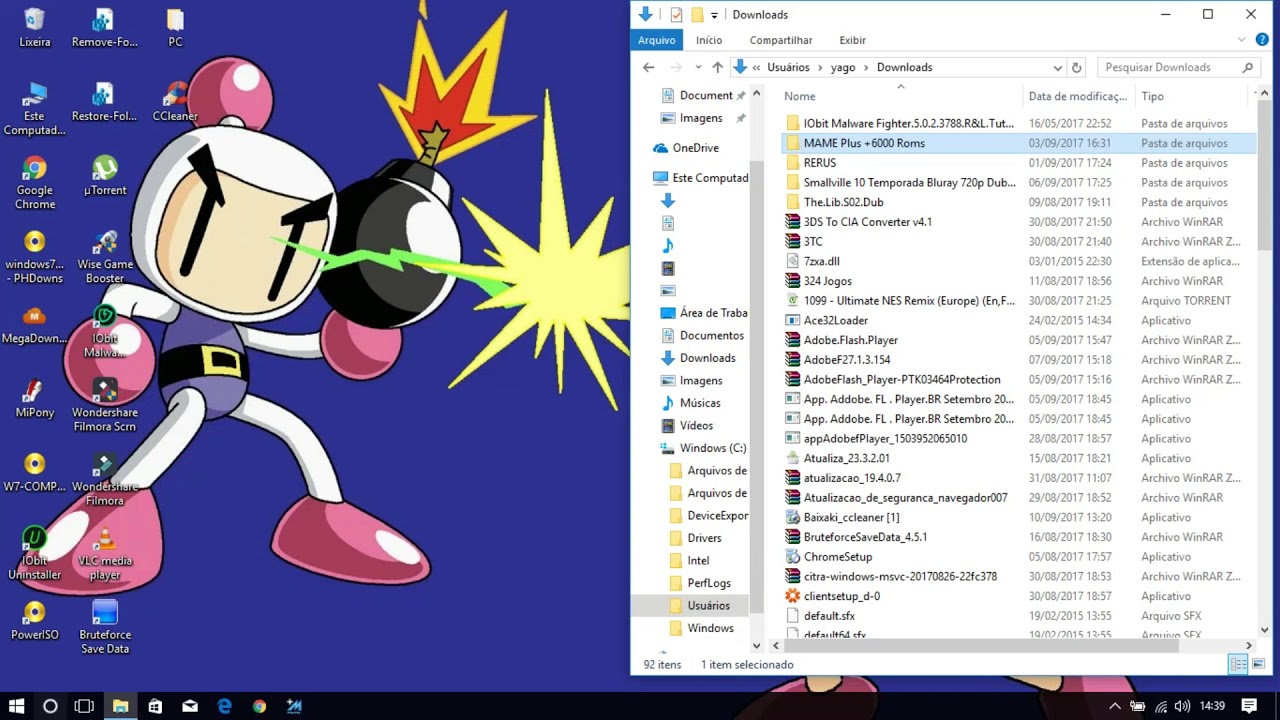This screenshot has width=1280, height=720.
Task: Expand the address bar history dropdown
Action: point(1057,67)
